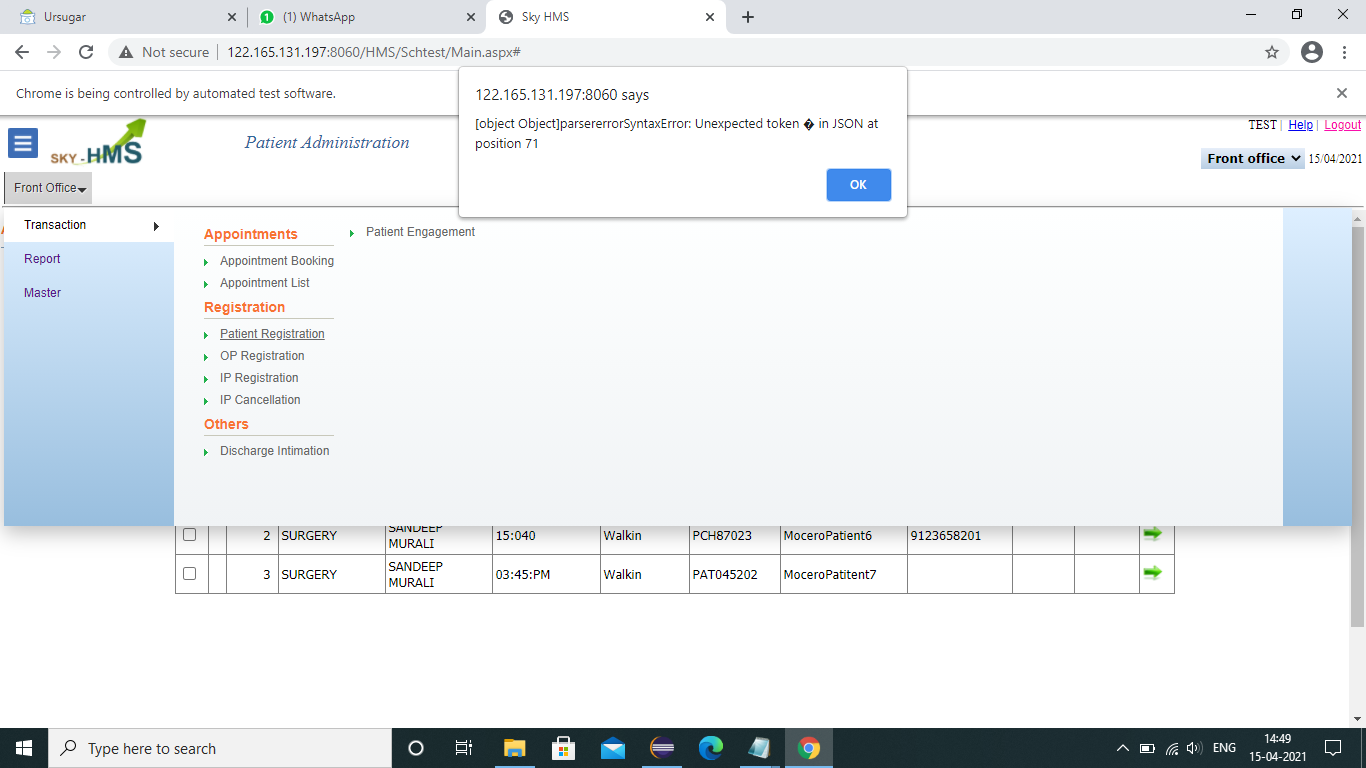Image resolution: width=1366 pixels, height=768 pixels.
Task: Click the Logout link
Action: [1343, 125]
